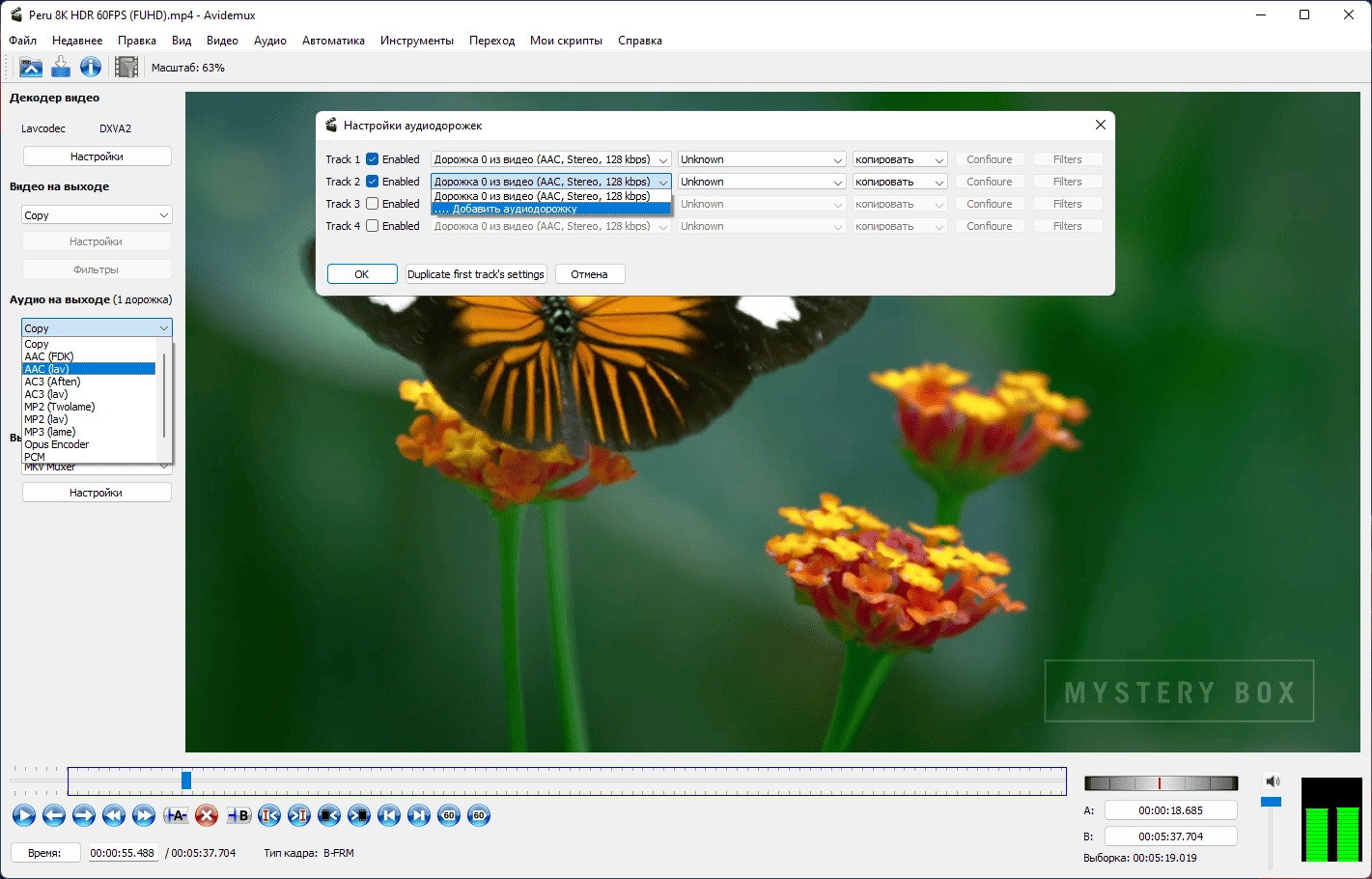Select Opus Encoder from list
This screenshot has height=879, width=1372.
pyautogui.click(x=89, y=444)
